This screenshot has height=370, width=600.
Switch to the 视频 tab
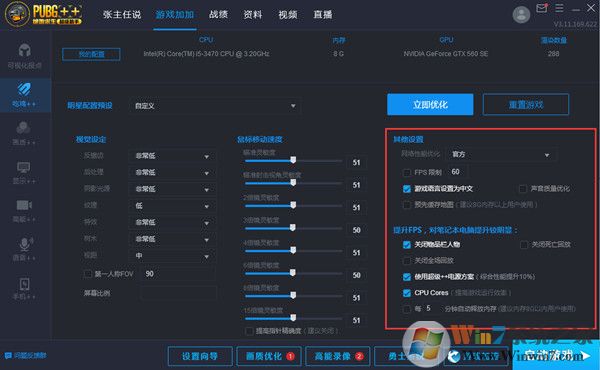[288, 15]
